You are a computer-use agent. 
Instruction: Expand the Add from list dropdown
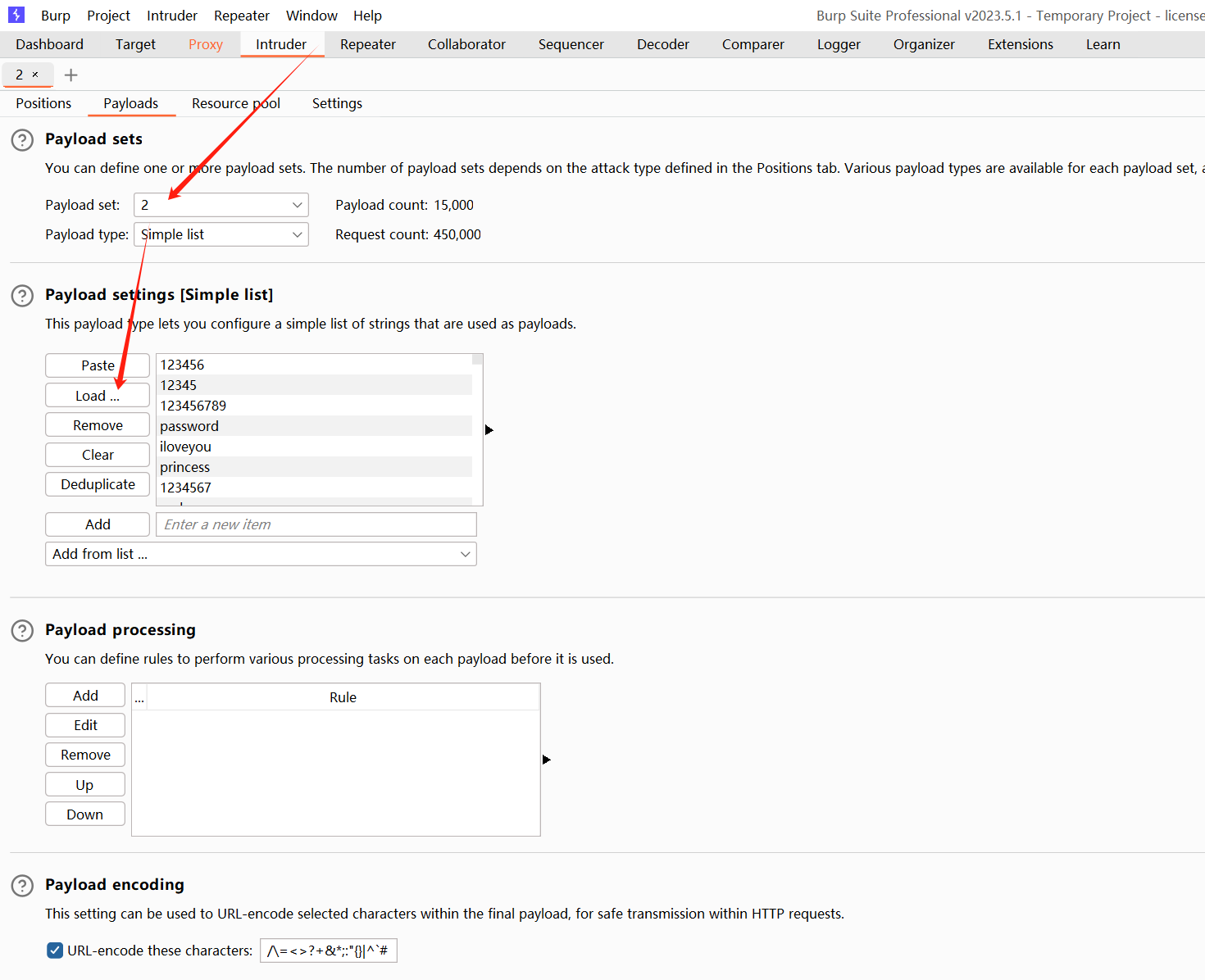pyautogui.click(x=261, y=554)
